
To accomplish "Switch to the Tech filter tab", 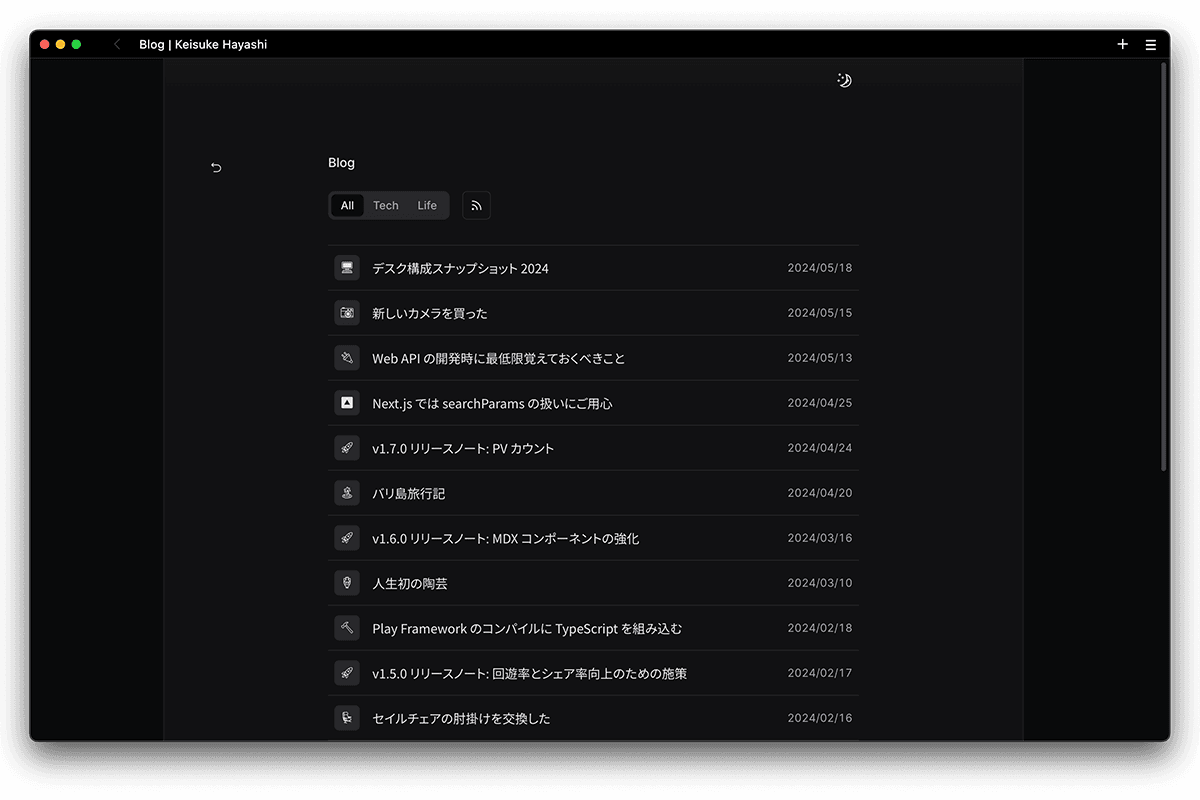I will [x=386, y=206].
